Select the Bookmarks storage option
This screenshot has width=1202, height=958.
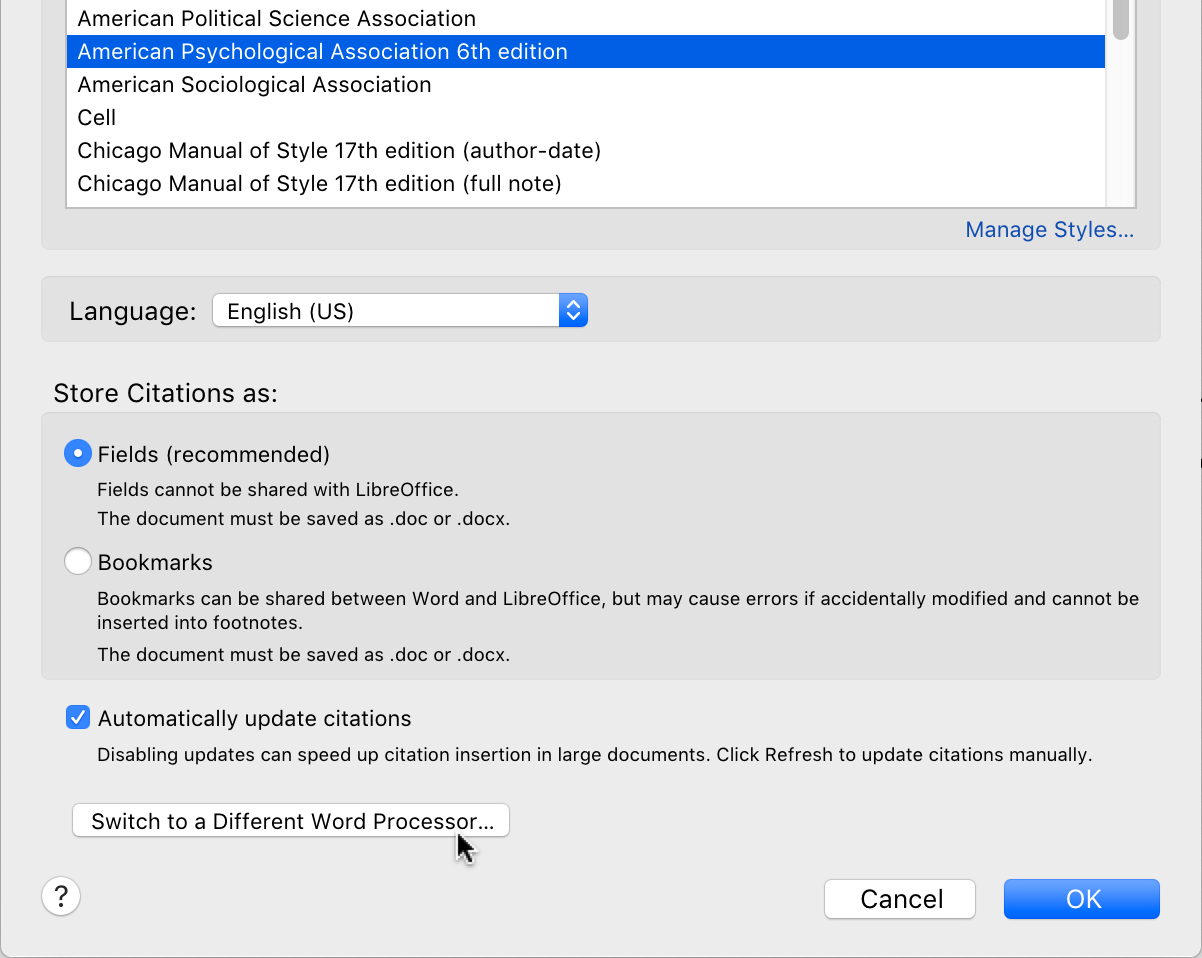click(77, 561)
